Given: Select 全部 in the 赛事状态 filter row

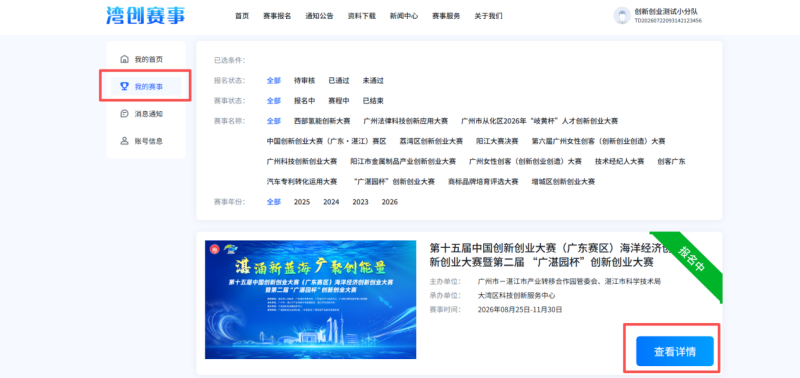Looking at the screenshot, I should click(x=273, y=100).
